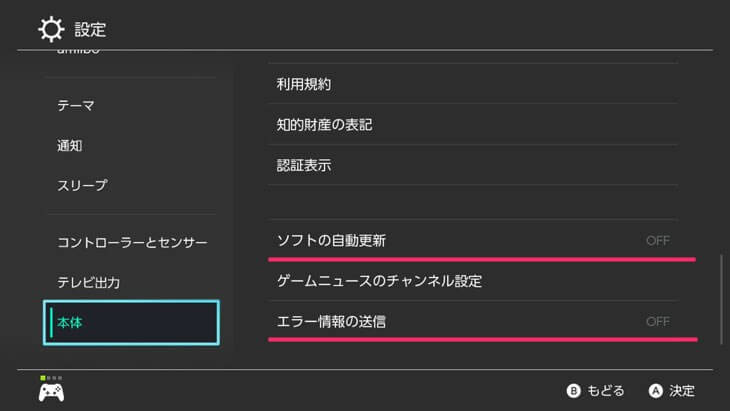Click the 設定 title text
The height and width of the screenshot is (411, 730).
pos(91,29)
